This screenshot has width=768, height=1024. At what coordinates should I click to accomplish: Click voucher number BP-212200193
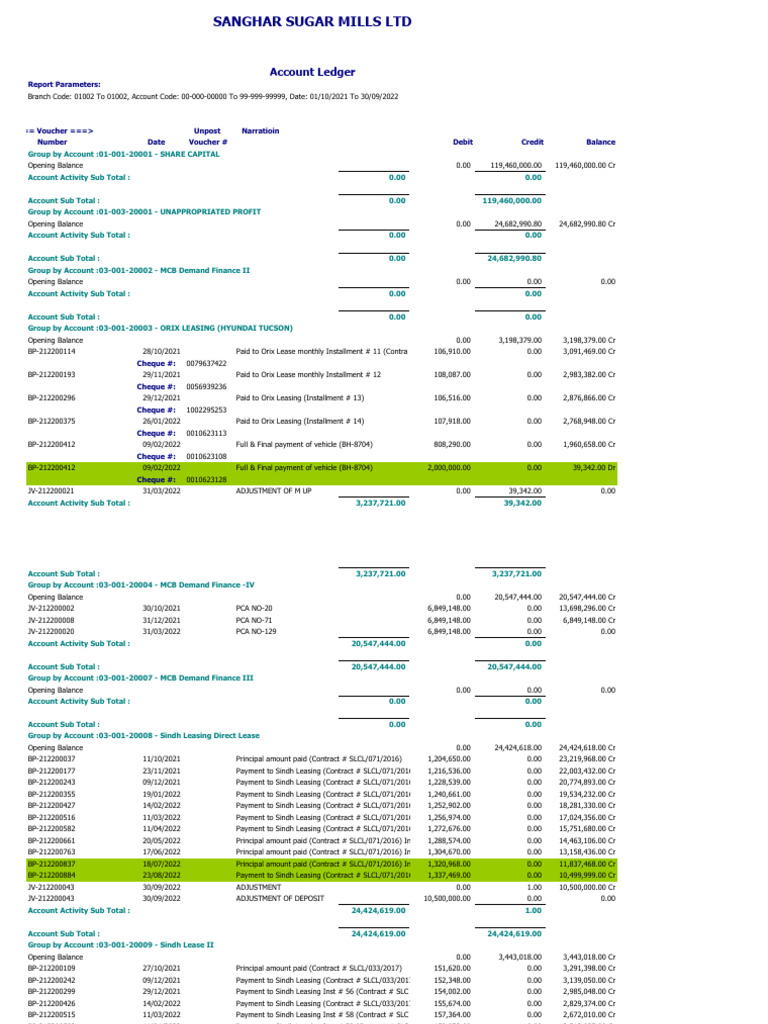click(x=52, y=375)
